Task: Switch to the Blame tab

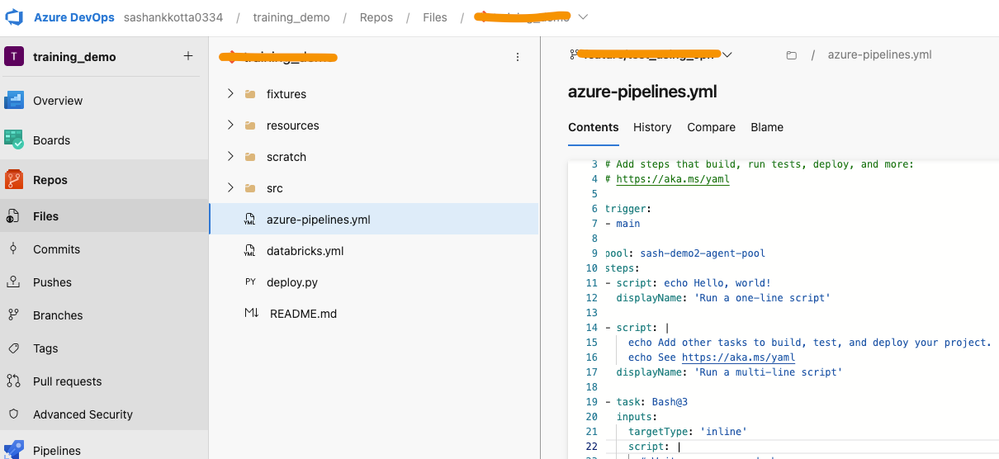Action: point(767,127)
